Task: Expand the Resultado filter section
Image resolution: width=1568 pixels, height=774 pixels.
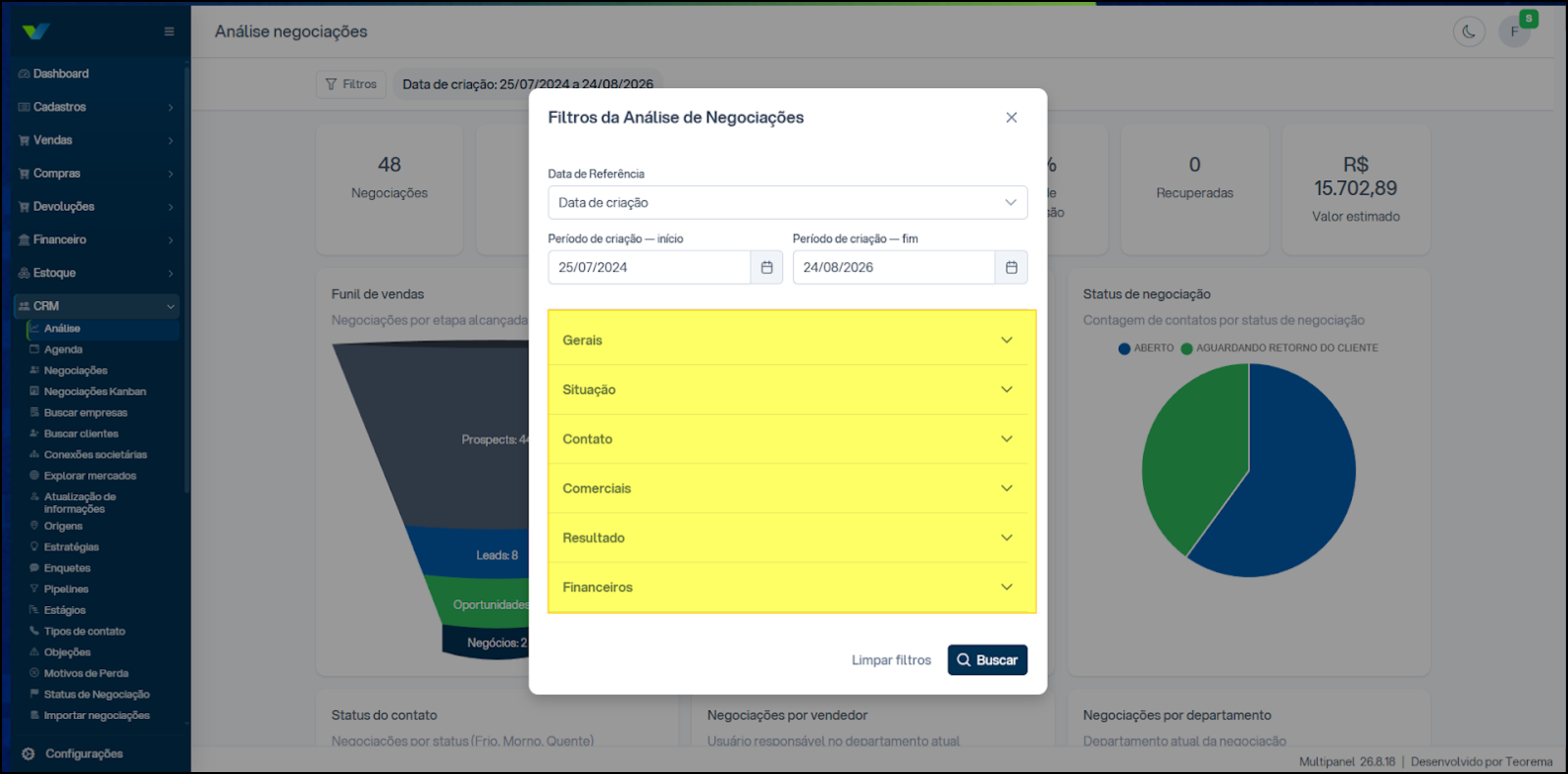Action: (x=788, y=538)
